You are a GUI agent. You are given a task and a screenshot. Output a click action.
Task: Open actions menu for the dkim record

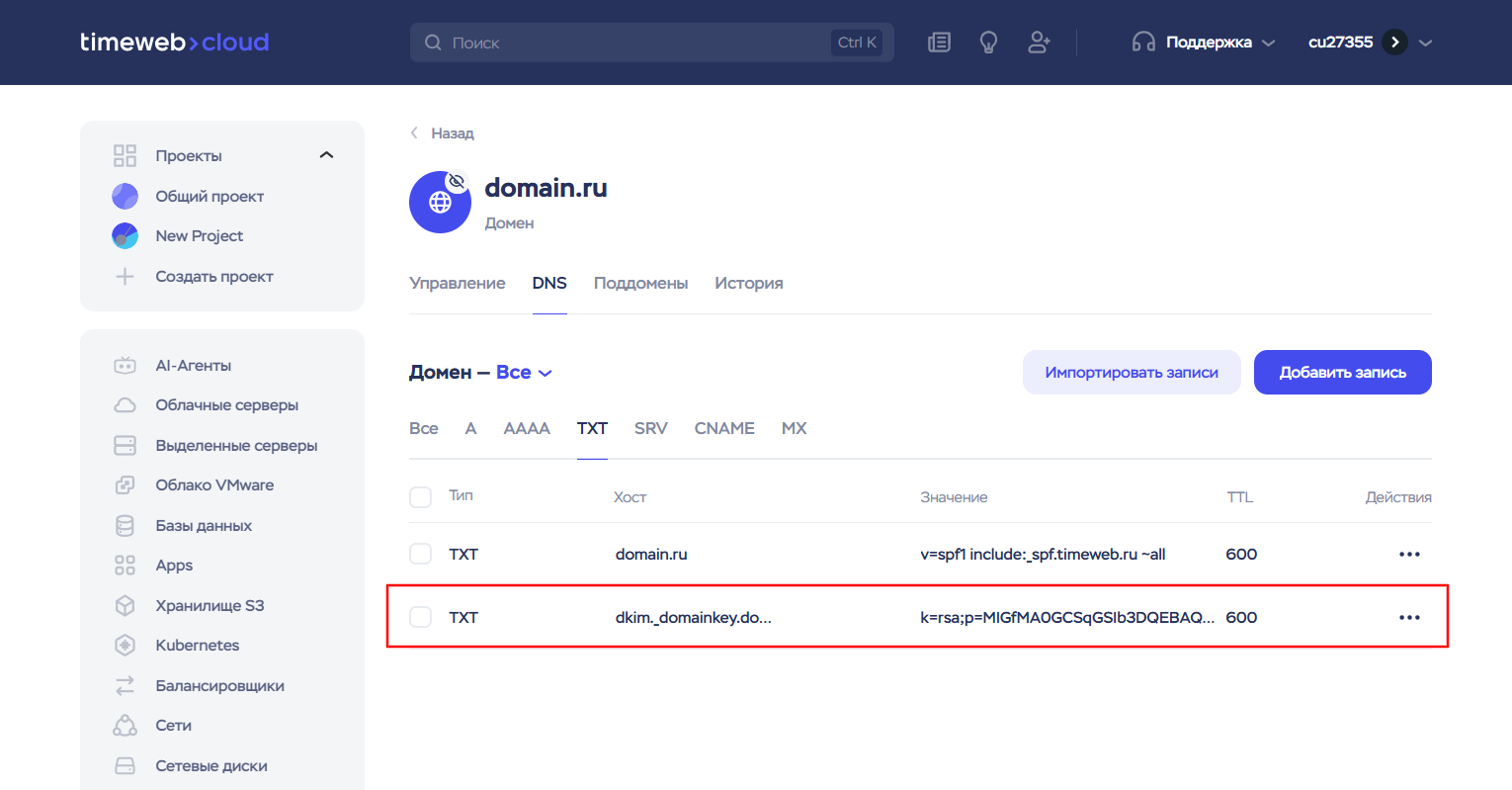coord(1409,617)
